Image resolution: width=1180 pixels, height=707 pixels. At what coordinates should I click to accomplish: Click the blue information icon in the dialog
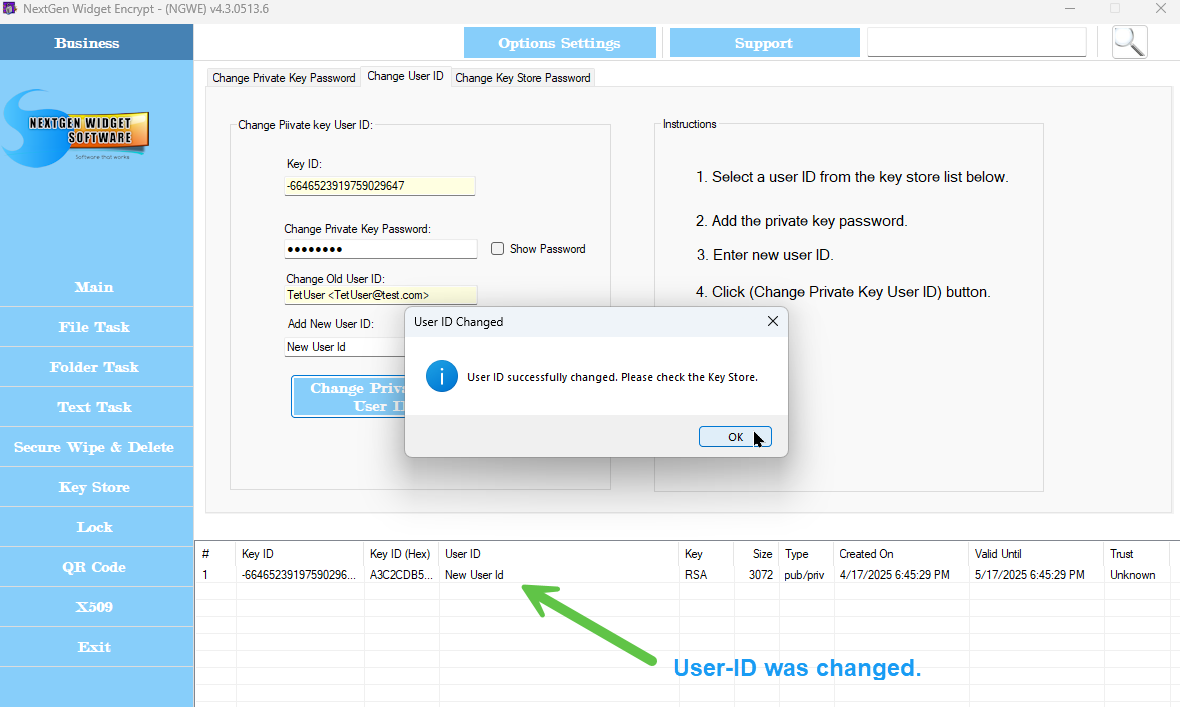coord(442,376)
